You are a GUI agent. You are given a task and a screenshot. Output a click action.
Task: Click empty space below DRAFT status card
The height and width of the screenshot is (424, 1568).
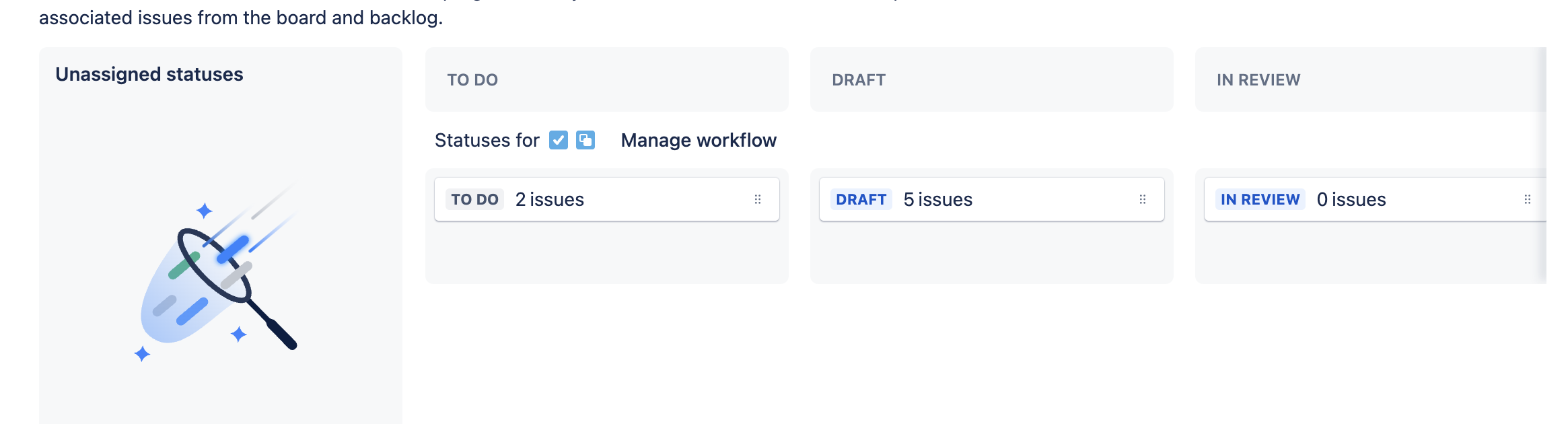[x=992, y=252]
